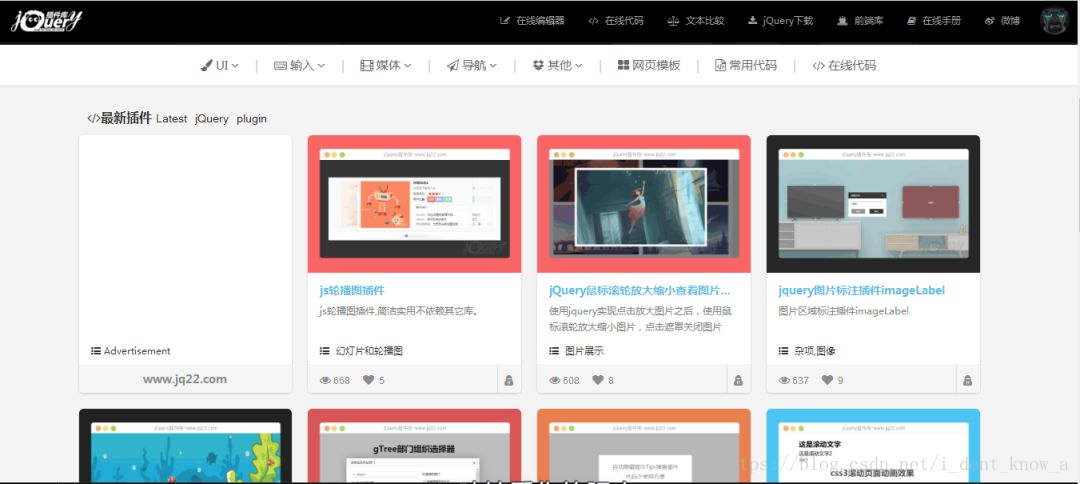This screenshot has height=484, width=1080.
Task: Open 前端库 in top bar
Action: click(860, 21)
